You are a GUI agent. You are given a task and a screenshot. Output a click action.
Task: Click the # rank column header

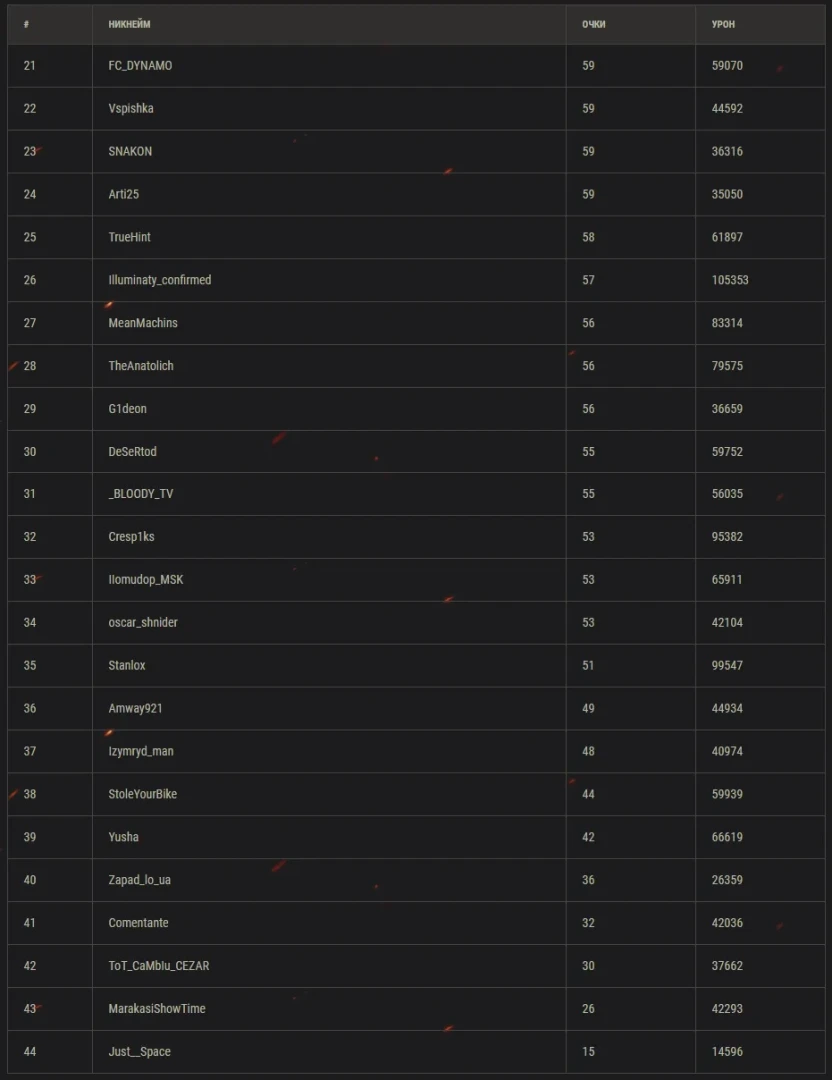coord(26,24)
